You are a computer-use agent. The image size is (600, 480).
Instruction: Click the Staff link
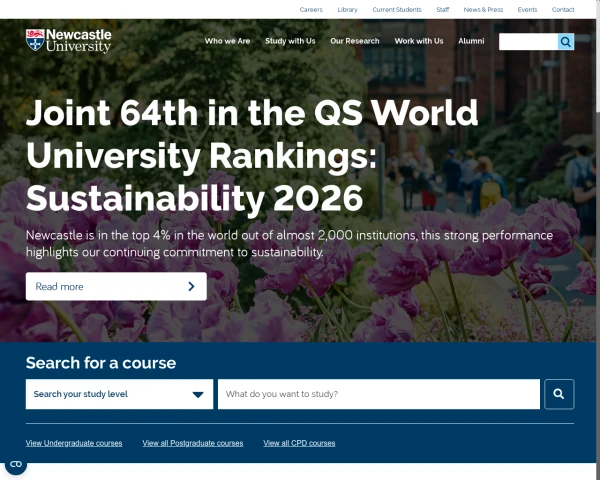click(x=442, y=9)
